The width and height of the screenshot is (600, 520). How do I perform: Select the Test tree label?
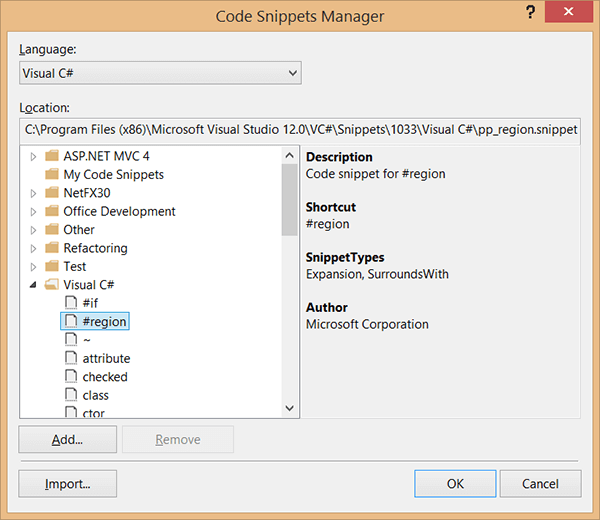tap(75, 266)
